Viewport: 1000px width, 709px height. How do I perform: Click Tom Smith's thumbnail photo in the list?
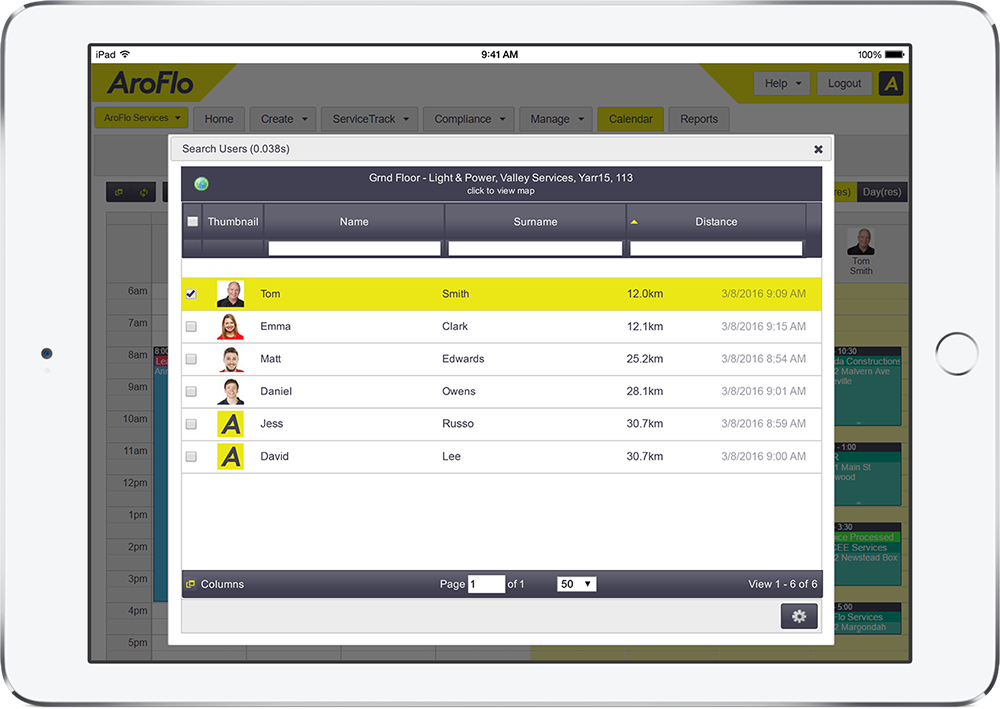pyautogui.click(x=230, y=294)
